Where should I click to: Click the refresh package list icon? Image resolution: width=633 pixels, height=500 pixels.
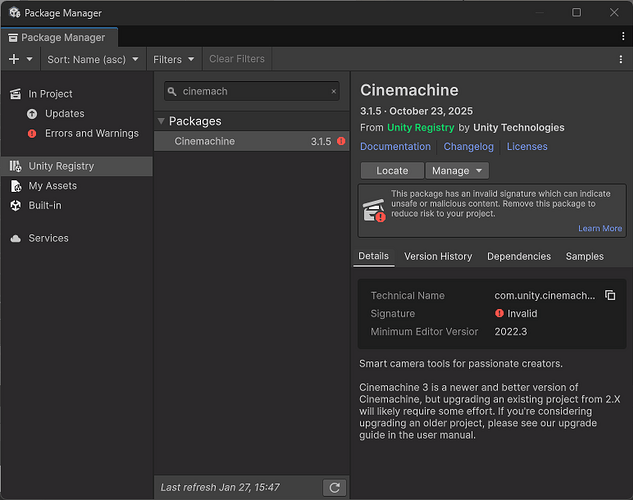pos(335,487)
